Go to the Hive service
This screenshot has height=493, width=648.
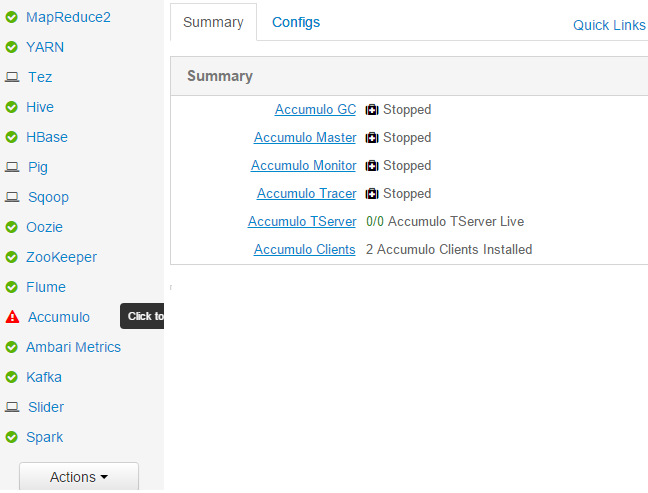[40, 107]
